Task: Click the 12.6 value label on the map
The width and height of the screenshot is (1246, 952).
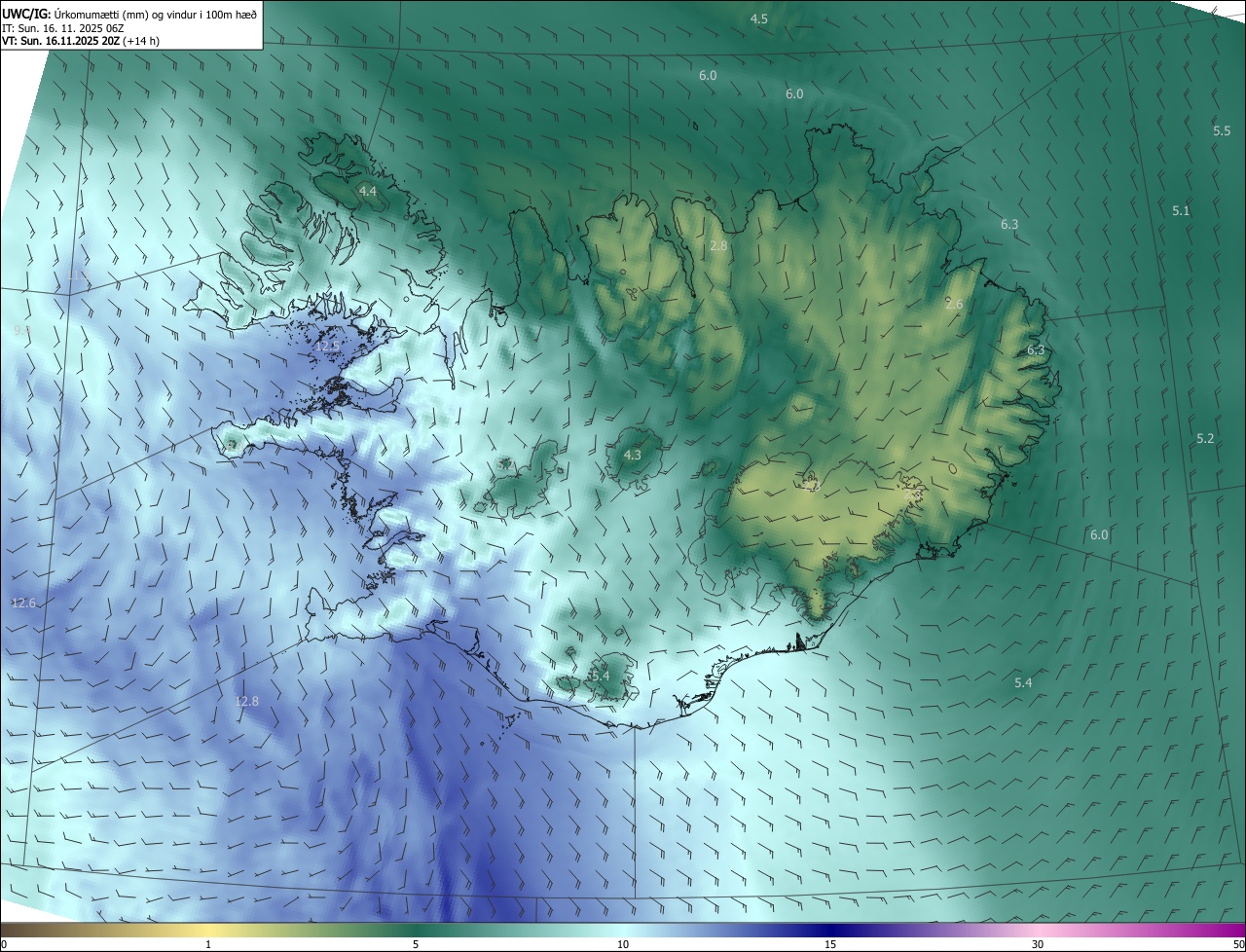Action: (23, 604)
